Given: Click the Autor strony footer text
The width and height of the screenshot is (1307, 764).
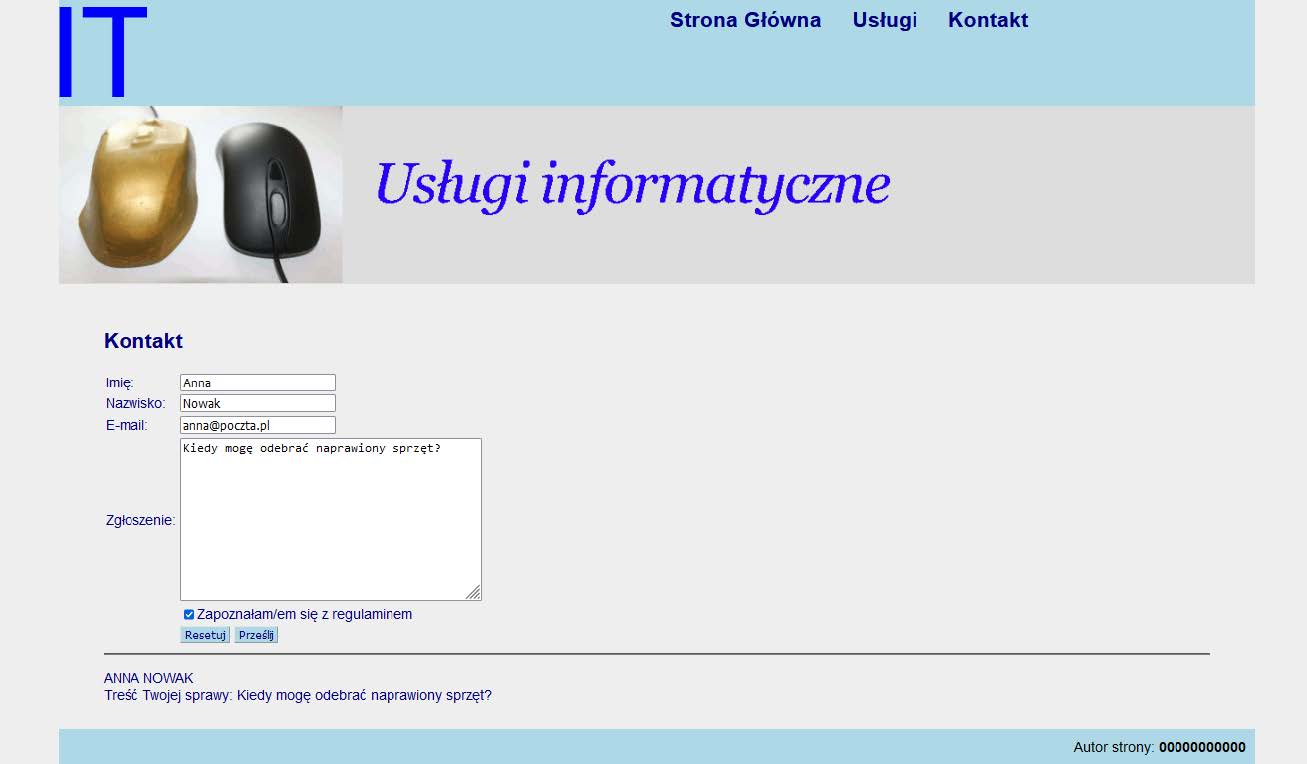Looking at the screenshot, I should coord(1158,747).
